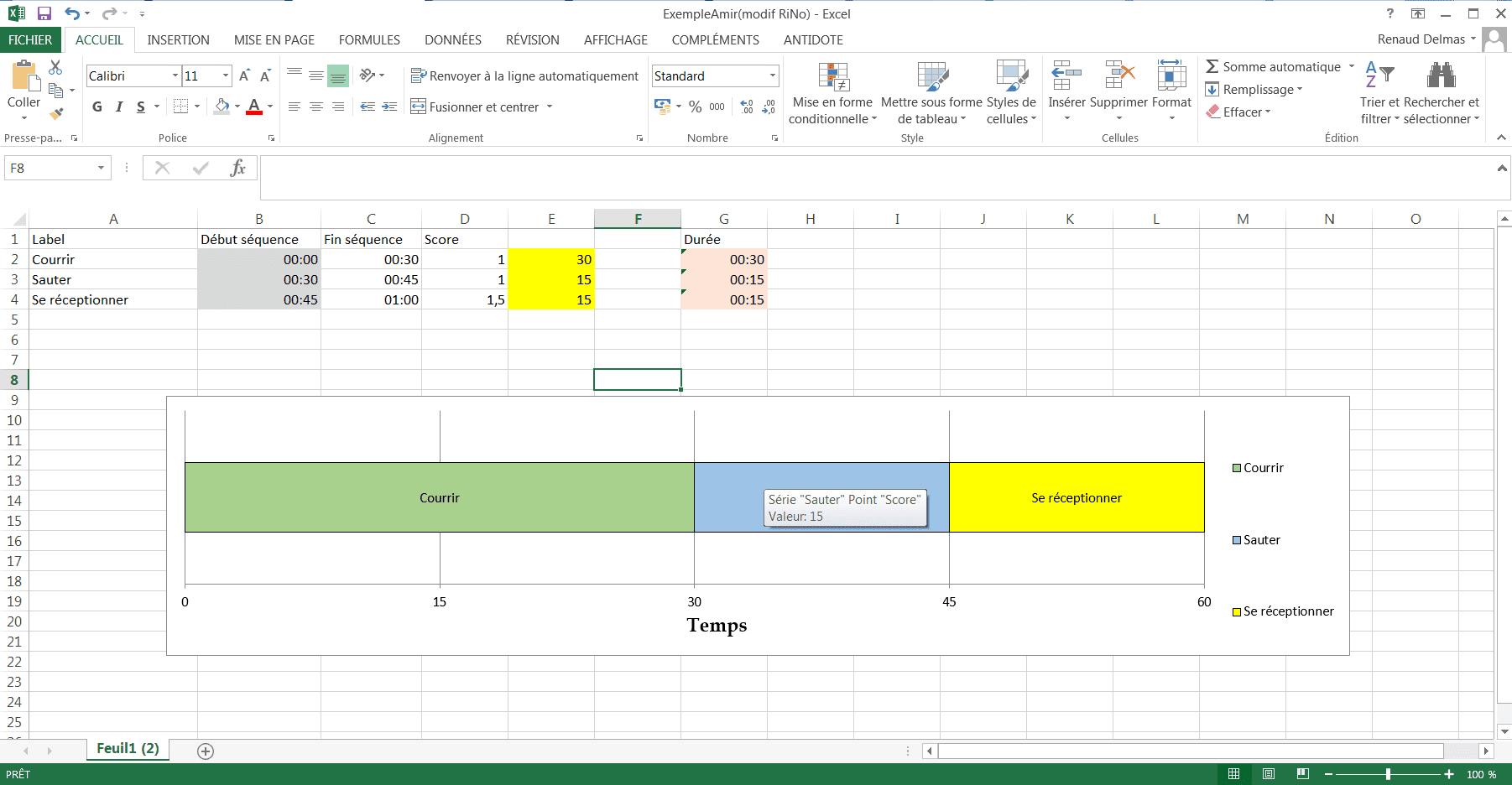Image resolution: width=1512 pixels, height=785 pixels.
Task: Open Mise en forme conditionnelle
Action: coord(832,94)
